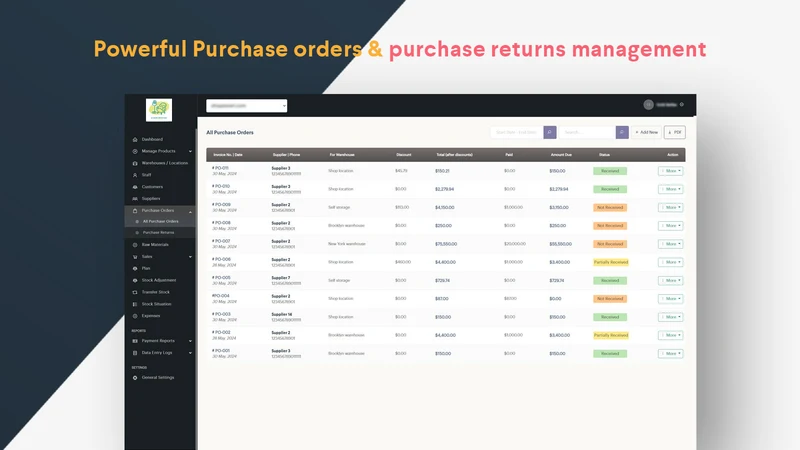
Task: Click the PDF export button
Action: tap(674, 132)
